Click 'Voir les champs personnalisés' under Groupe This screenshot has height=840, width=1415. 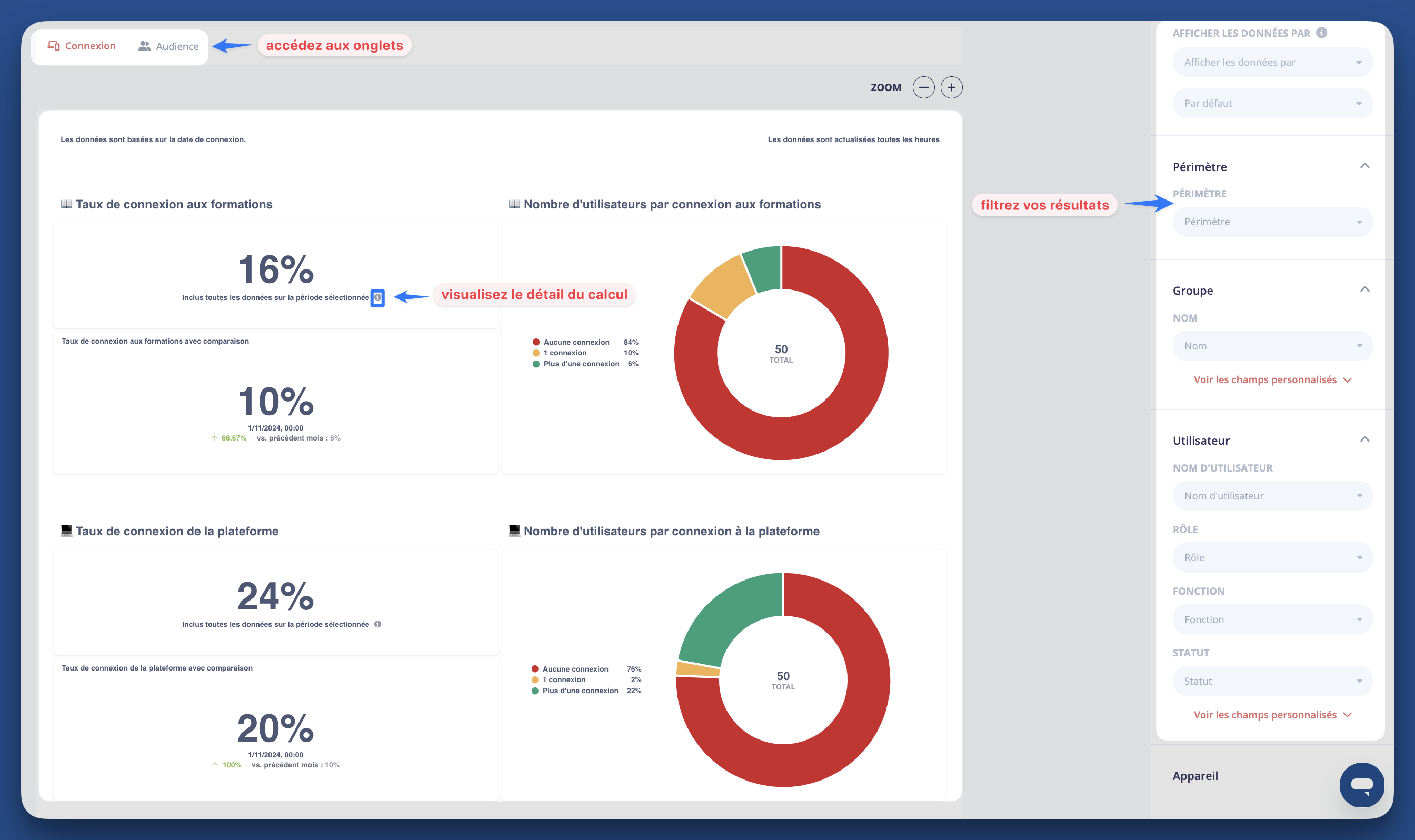1264,380
